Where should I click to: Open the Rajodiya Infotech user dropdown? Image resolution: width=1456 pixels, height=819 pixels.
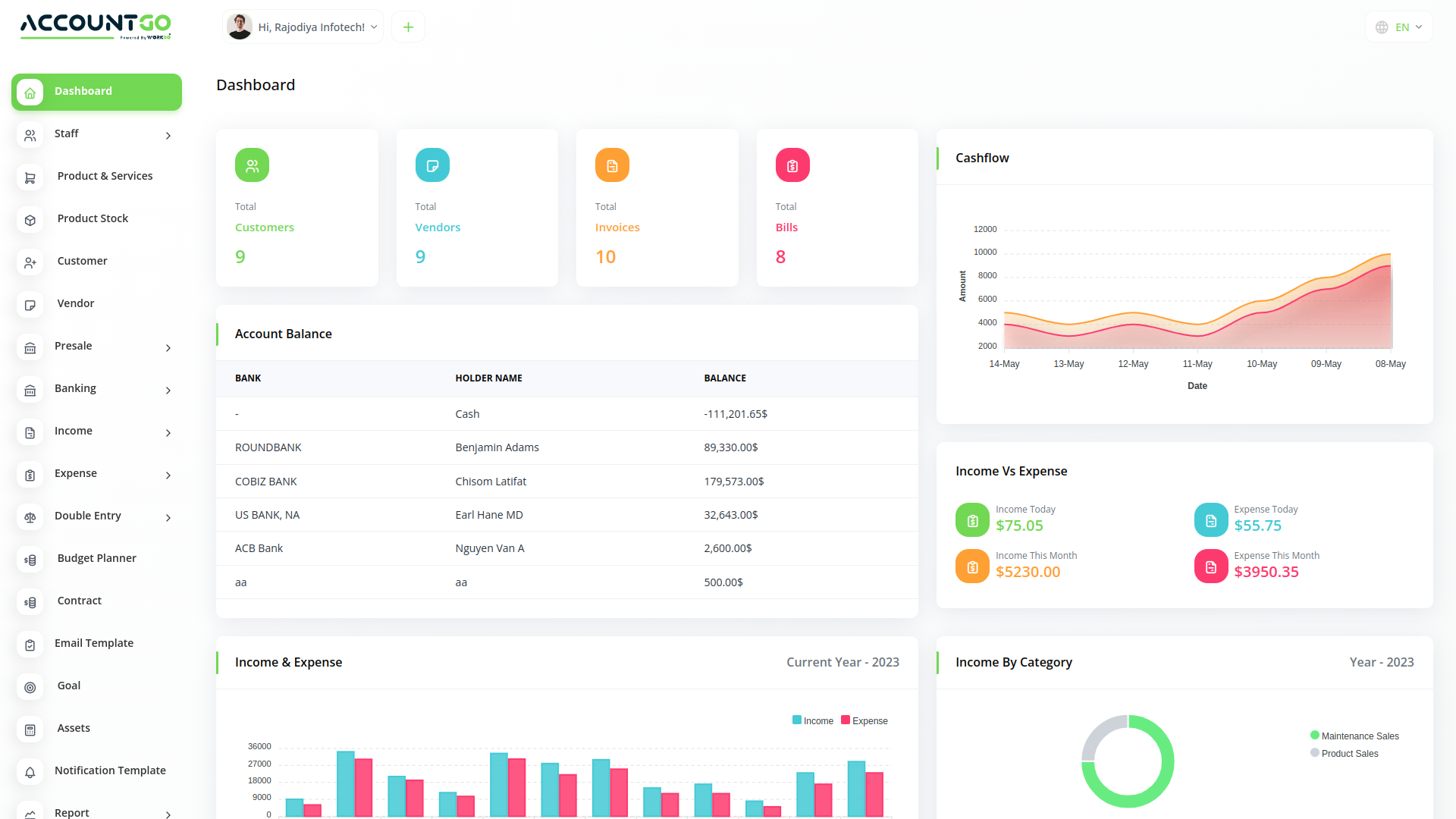coord(303,27)
